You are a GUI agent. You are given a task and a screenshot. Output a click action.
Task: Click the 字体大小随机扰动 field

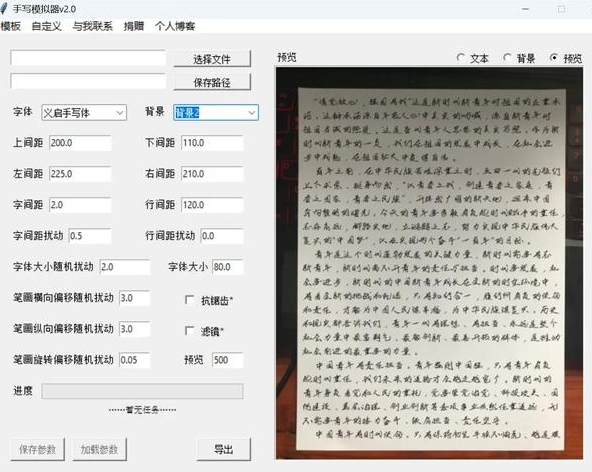[125, 267]
